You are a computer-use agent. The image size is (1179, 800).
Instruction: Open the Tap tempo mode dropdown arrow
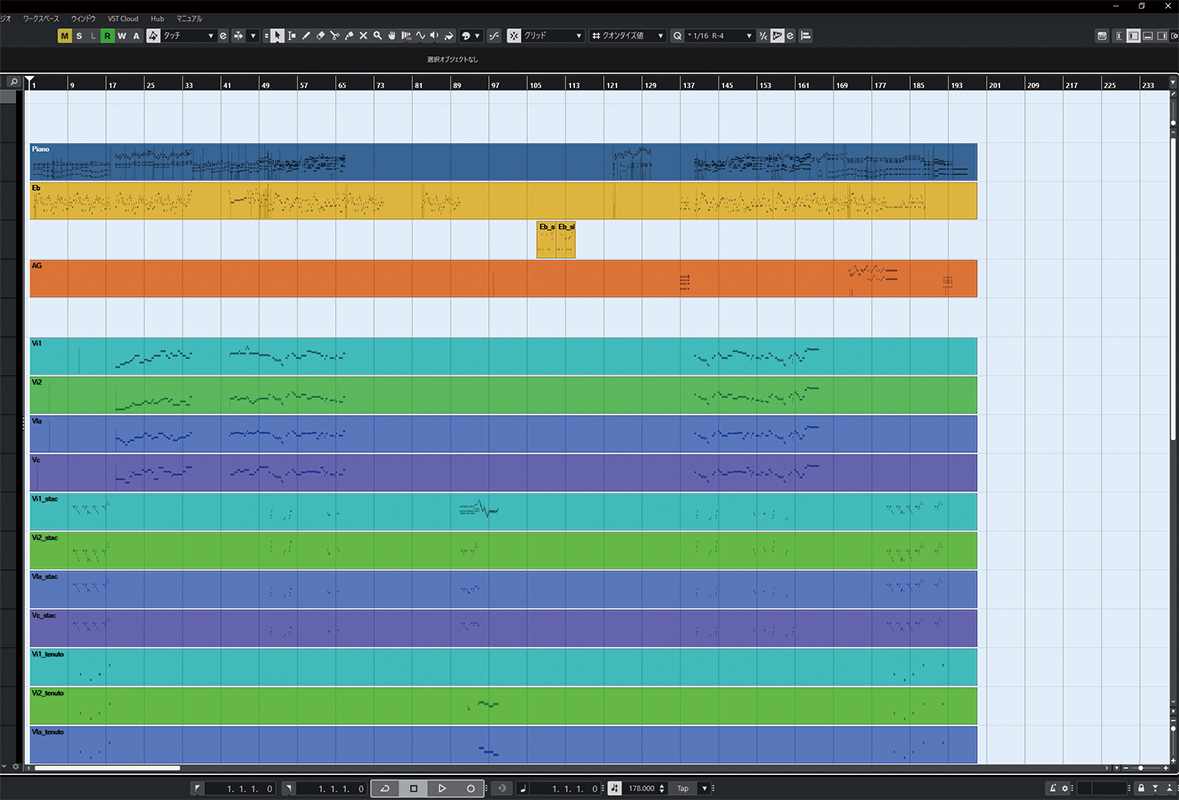pyautogui.click(x=705, y=788)
